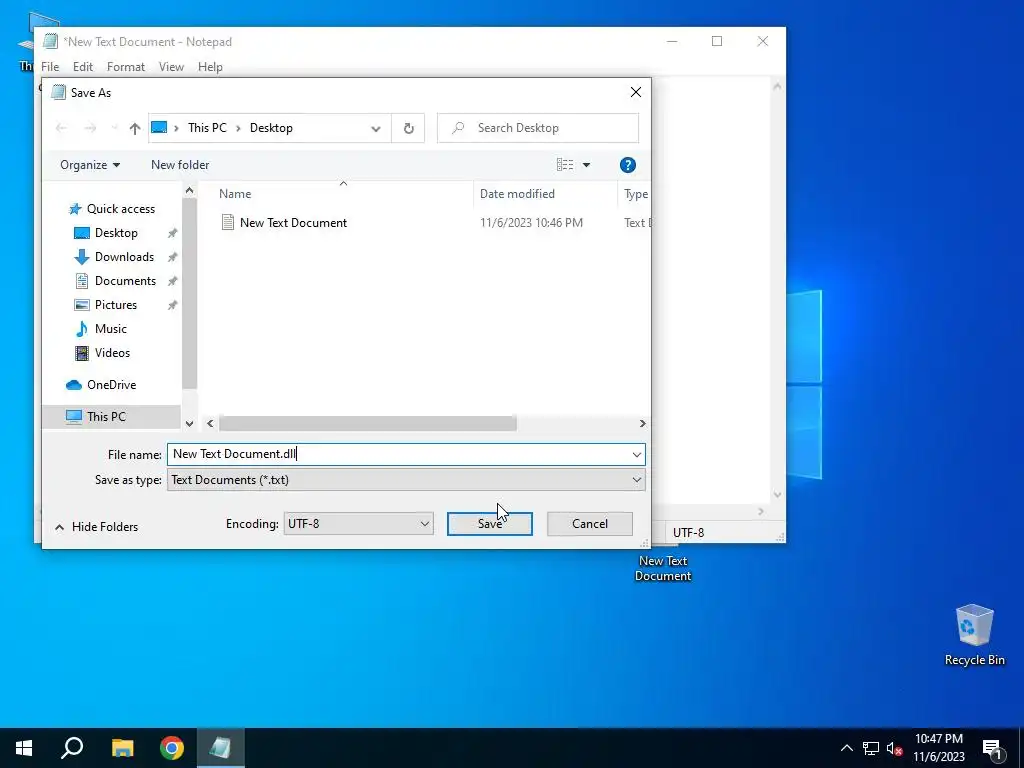The image size is (1024, 768).
Task: Click the File name text field
Action: click(x=398, y=455)
